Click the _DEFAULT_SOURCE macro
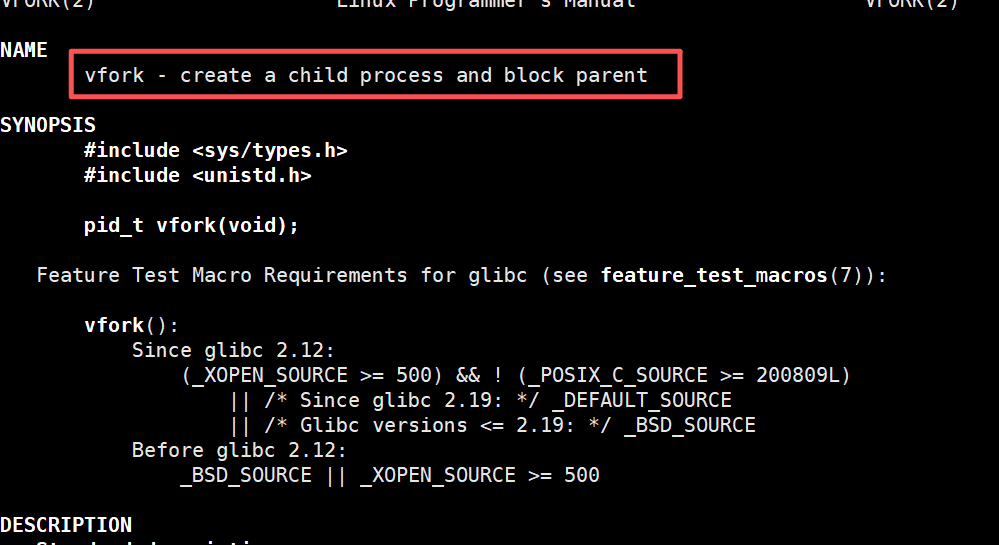999x545 pixels. 642,400
